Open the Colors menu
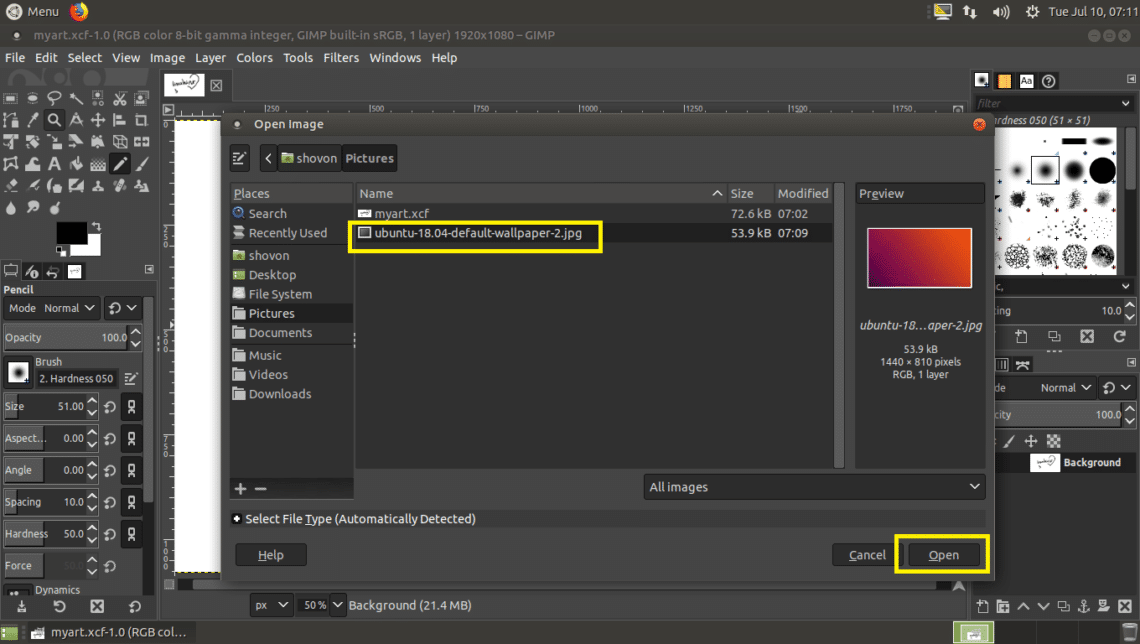 [254, 57]
